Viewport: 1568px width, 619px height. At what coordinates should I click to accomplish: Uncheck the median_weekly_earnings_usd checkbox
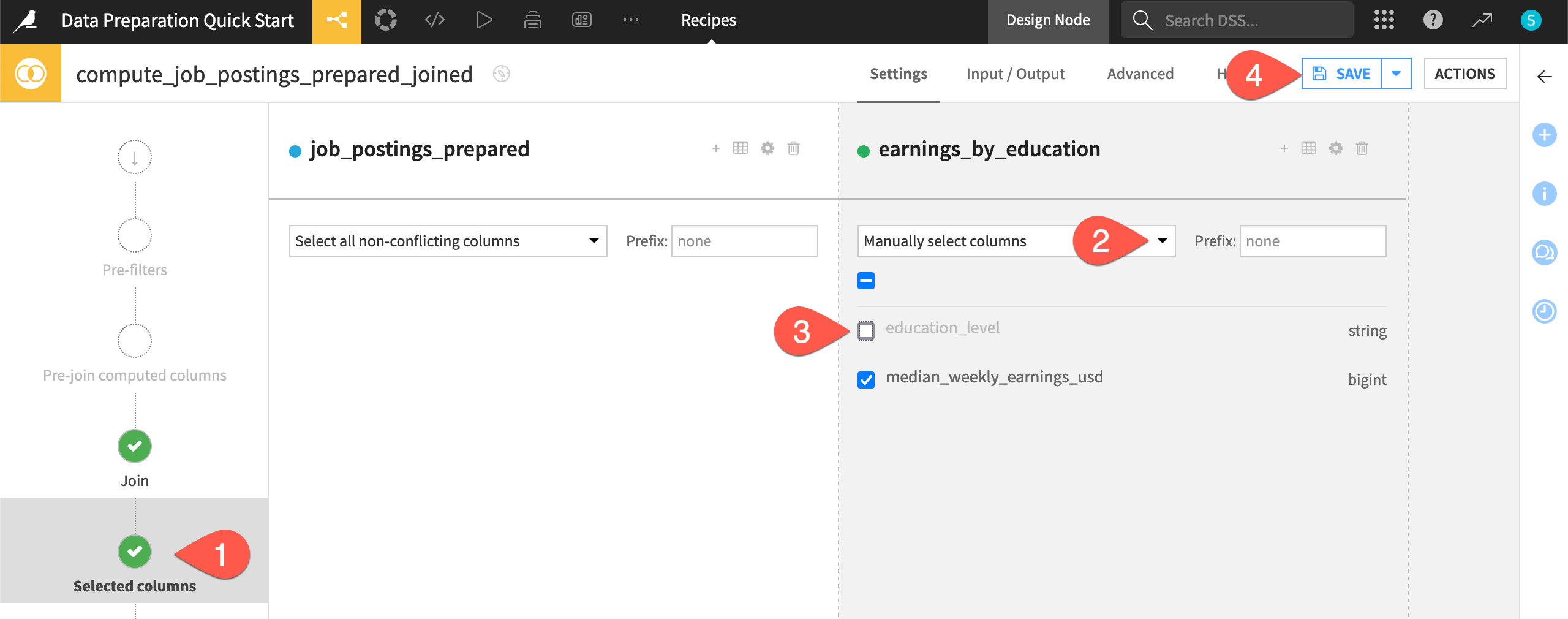pyautogui.click(x=866, y=379)
